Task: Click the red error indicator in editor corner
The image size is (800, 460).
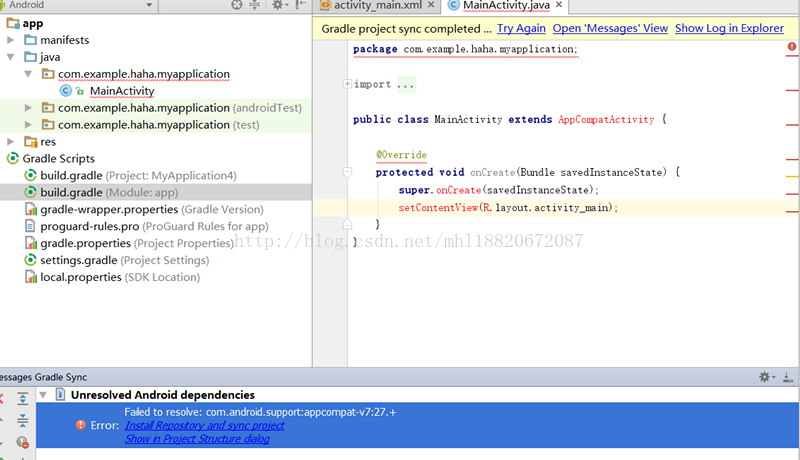Action: [x=791, y=47]
